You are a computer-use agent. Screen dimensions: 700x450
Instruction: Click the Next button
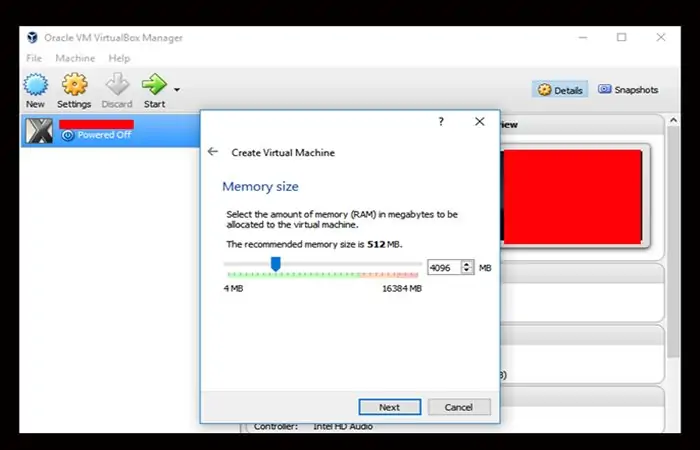(390, 407)
